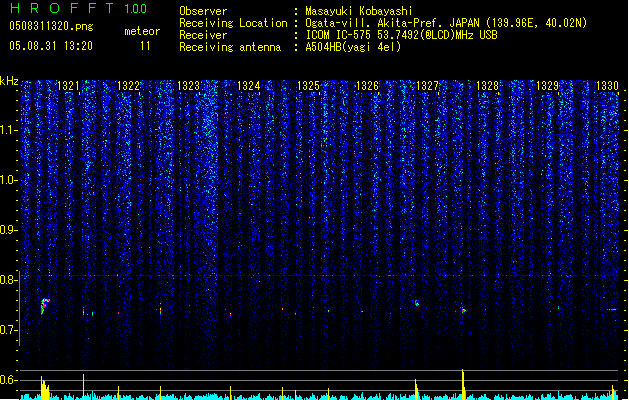Click the 'Receiving antenna' field label
Screen dimensions: 629x400
[x=230, y=47]
